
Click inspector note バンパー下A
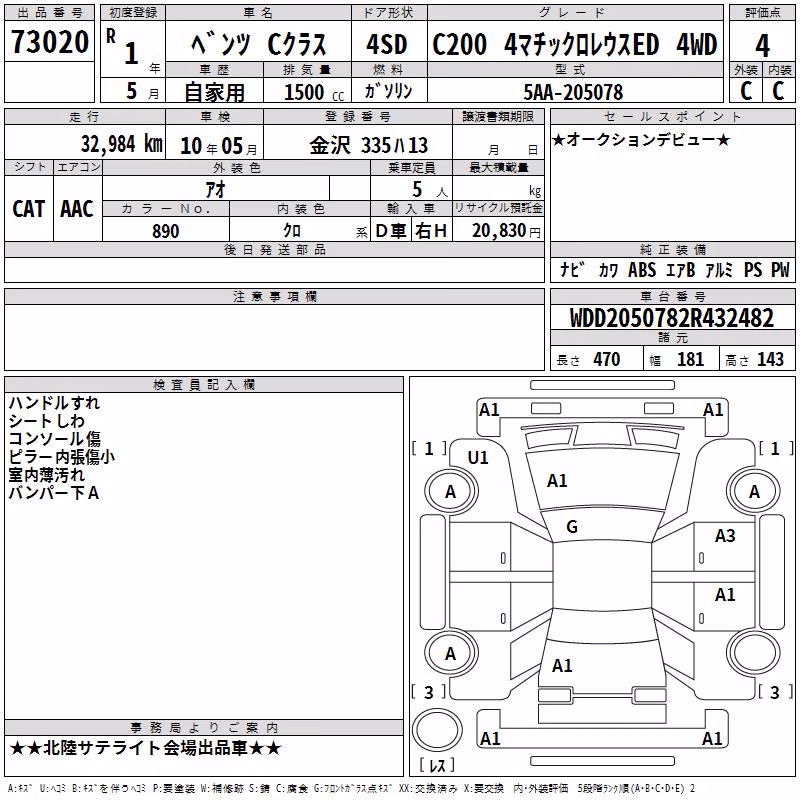click(54, 493)
